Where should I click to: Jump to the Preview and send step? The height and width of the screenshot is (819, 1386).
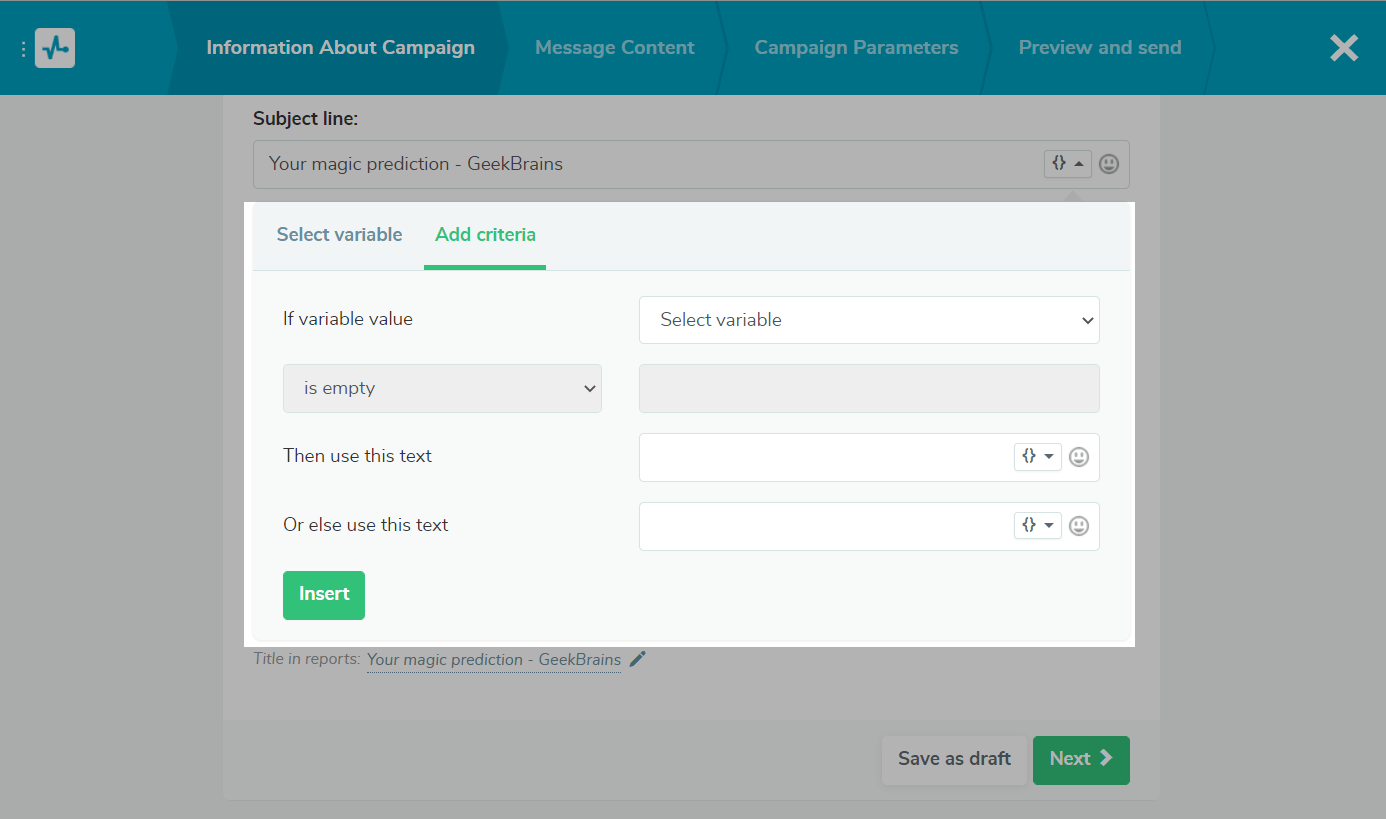[1099, 48]
